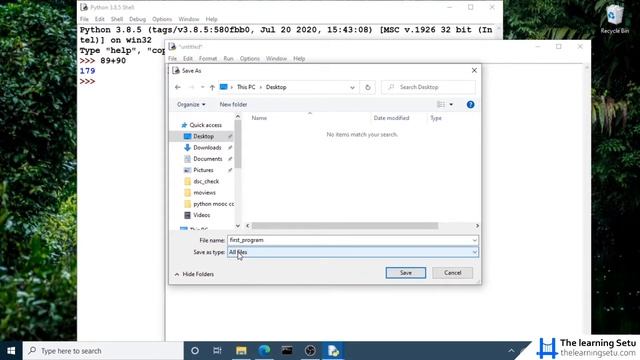Open File Explorer from the taskbar
The width and height of the screenshot is (640, 360).
[x=241, y=351]
